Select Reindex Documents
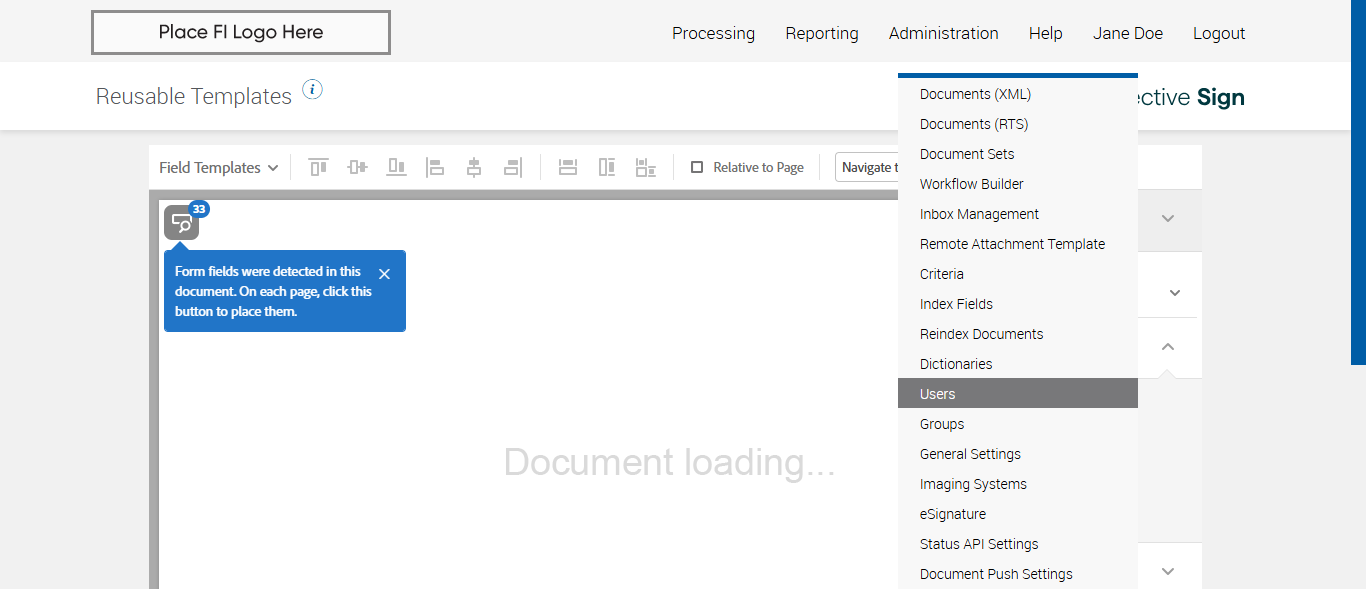The image size is (1366, 589). [1018, 334]
